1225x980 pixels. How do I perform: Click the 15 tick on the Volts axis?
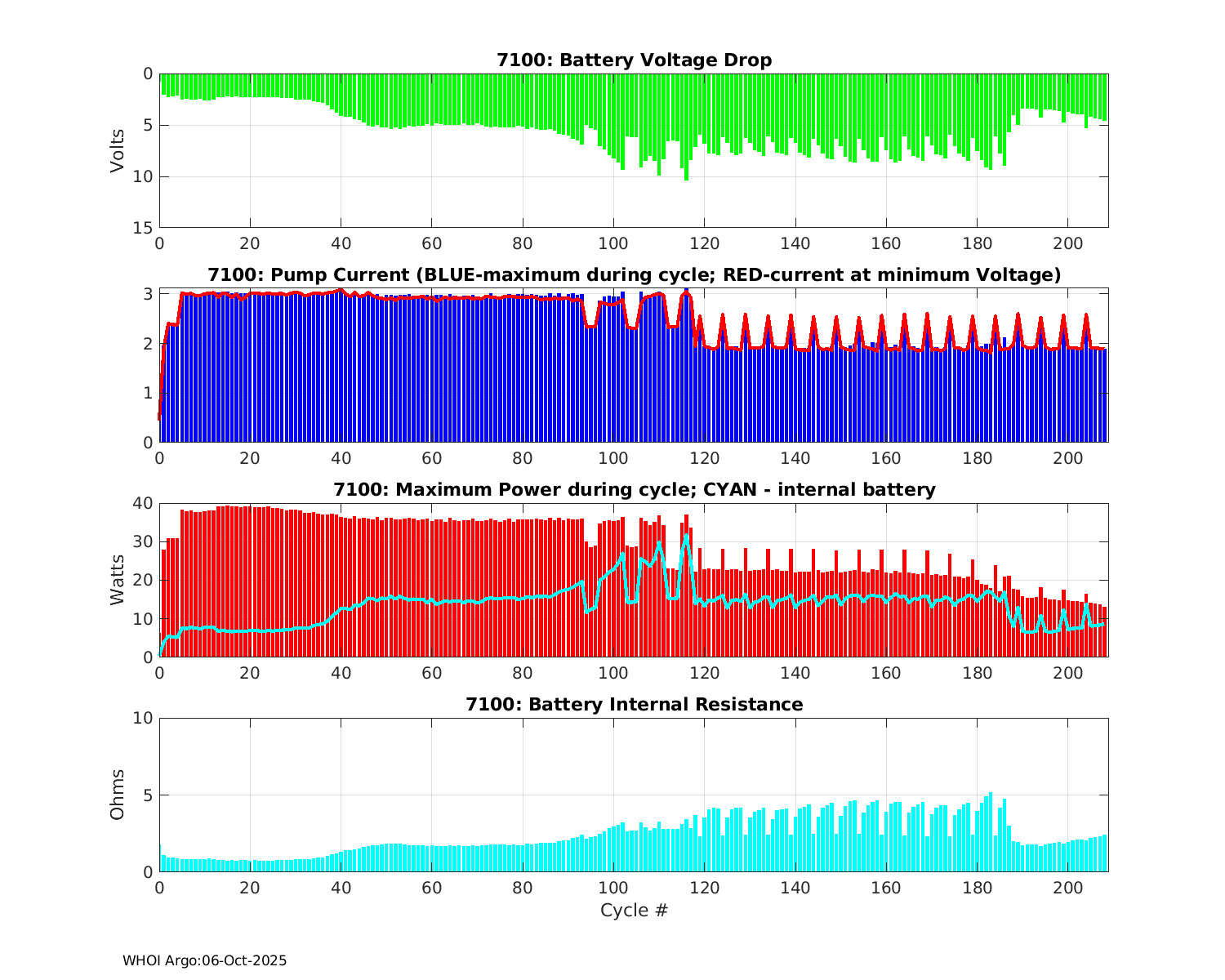(144, 228)
